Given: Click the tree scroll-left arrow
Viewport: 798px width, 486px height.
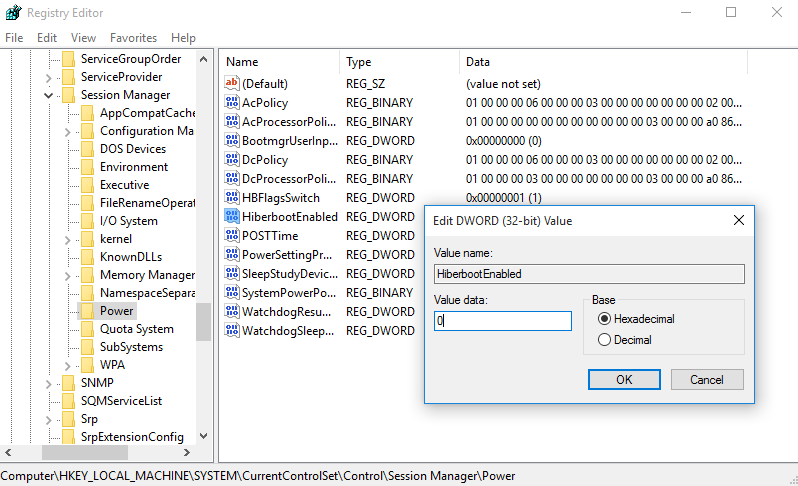Looking at the screenshot, I should click(x=8, y=452).
